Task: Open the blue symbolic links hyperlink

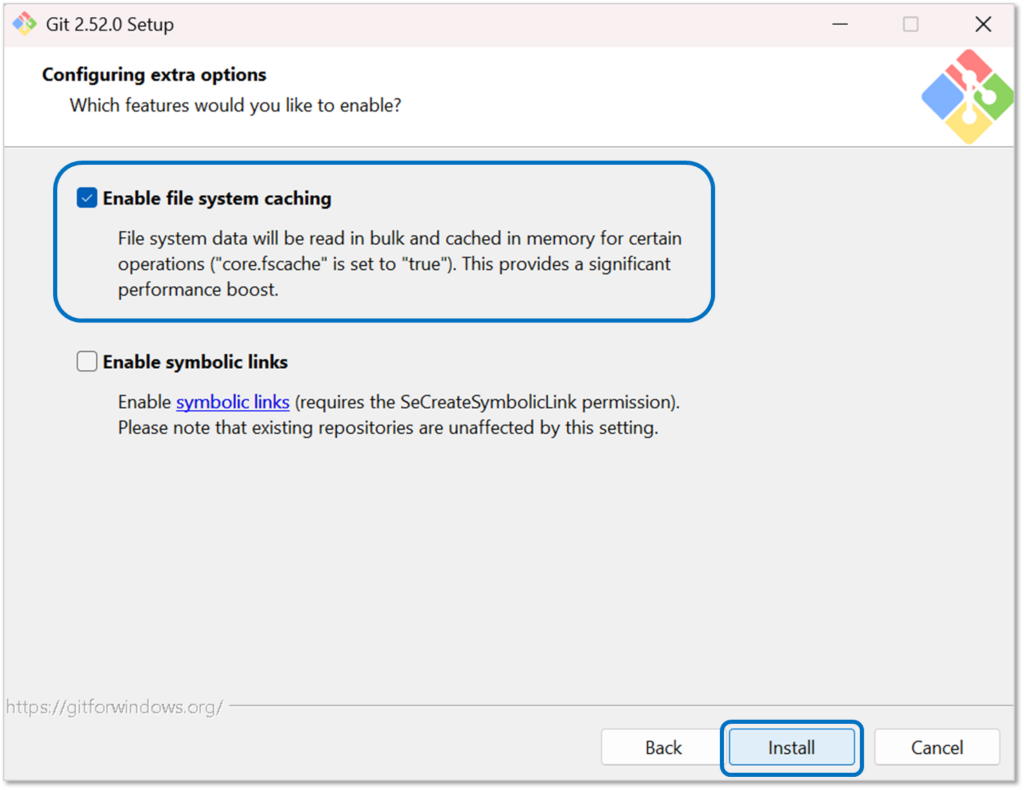Action: [x=233, y=402]
